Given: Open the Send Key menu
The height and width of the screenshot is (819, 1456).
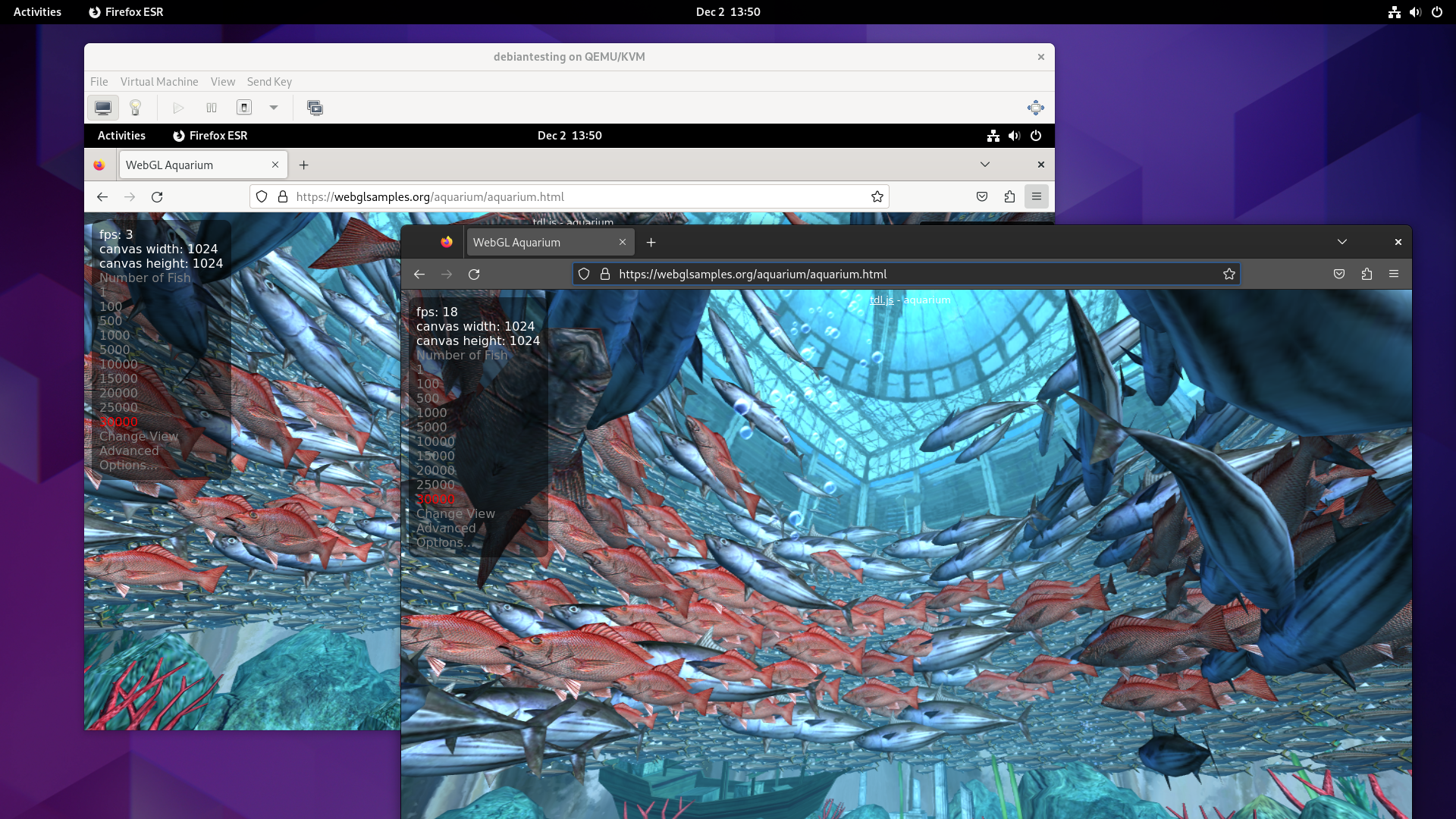Looking at the screenshot, I should coord(269,82).
